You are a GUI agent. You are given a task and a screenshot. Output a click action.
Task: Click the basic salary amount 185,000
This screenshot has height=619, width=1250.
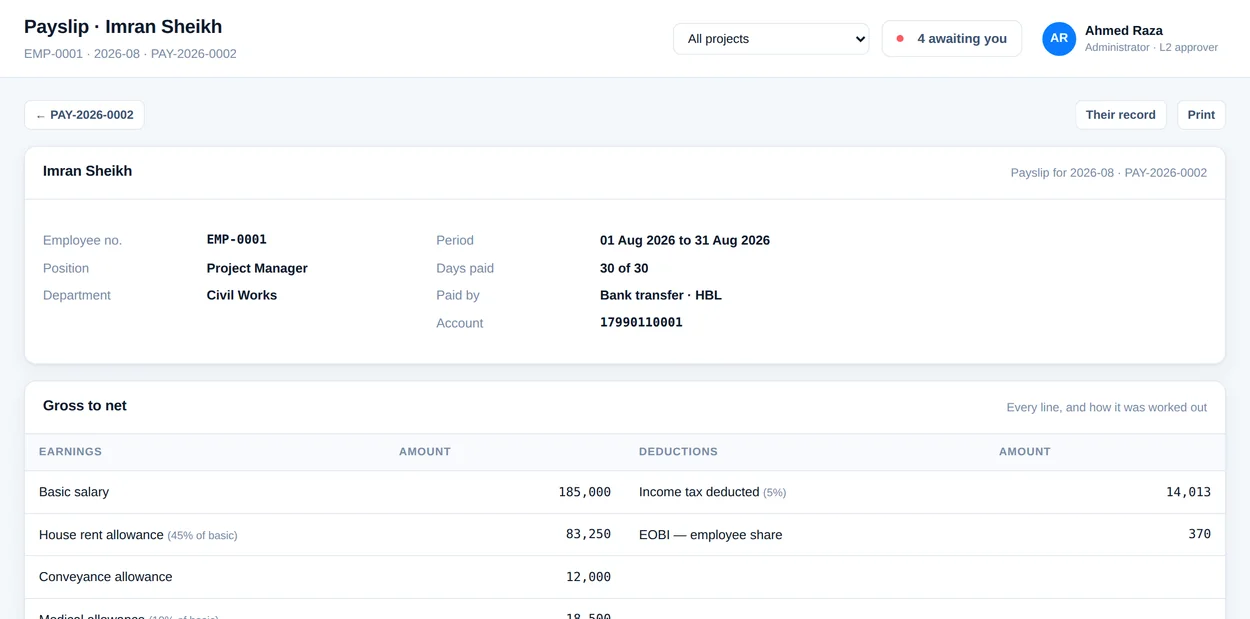point(584,492)
